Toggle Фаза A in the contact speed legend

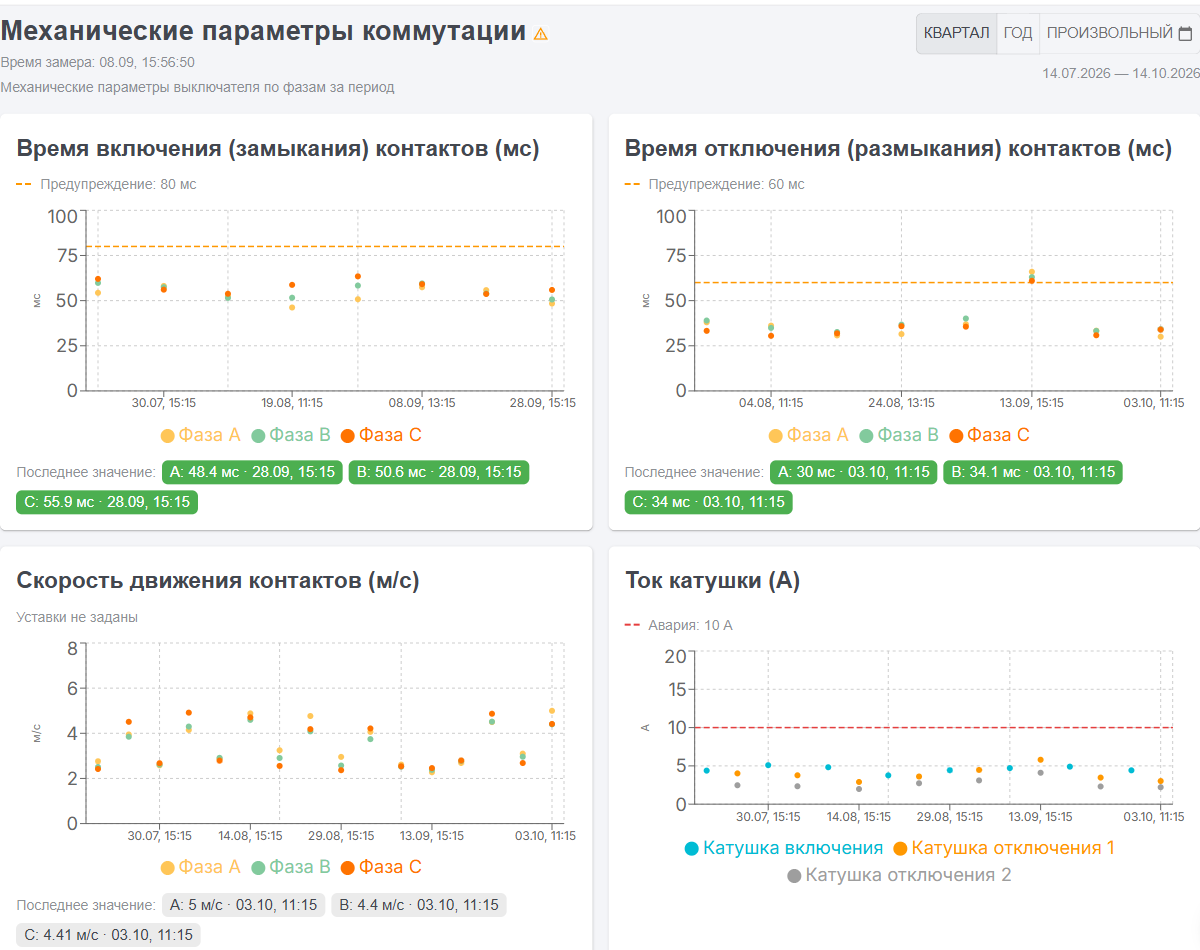pyautogui.click(x=201, y=867)
